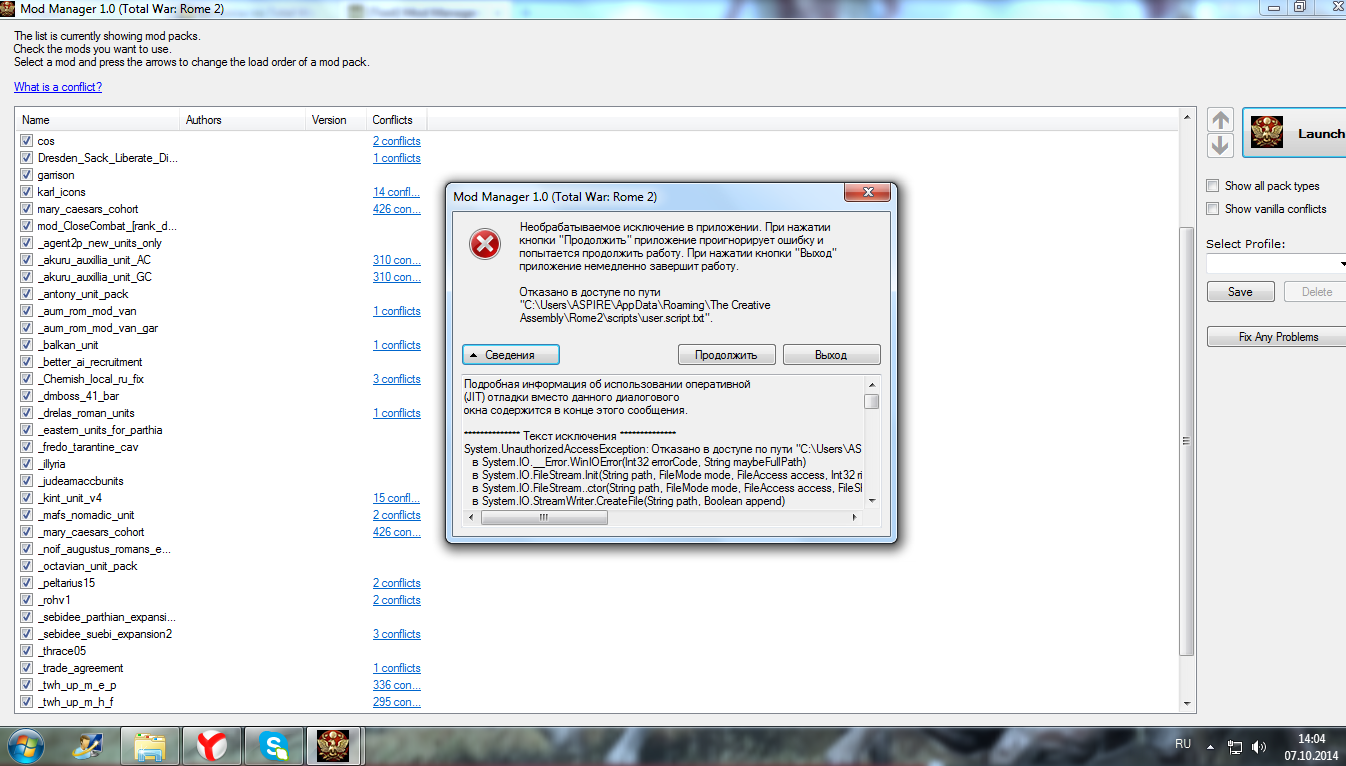
Task: Toggle _illyria mod checkbox
Action: pos(27,464)
